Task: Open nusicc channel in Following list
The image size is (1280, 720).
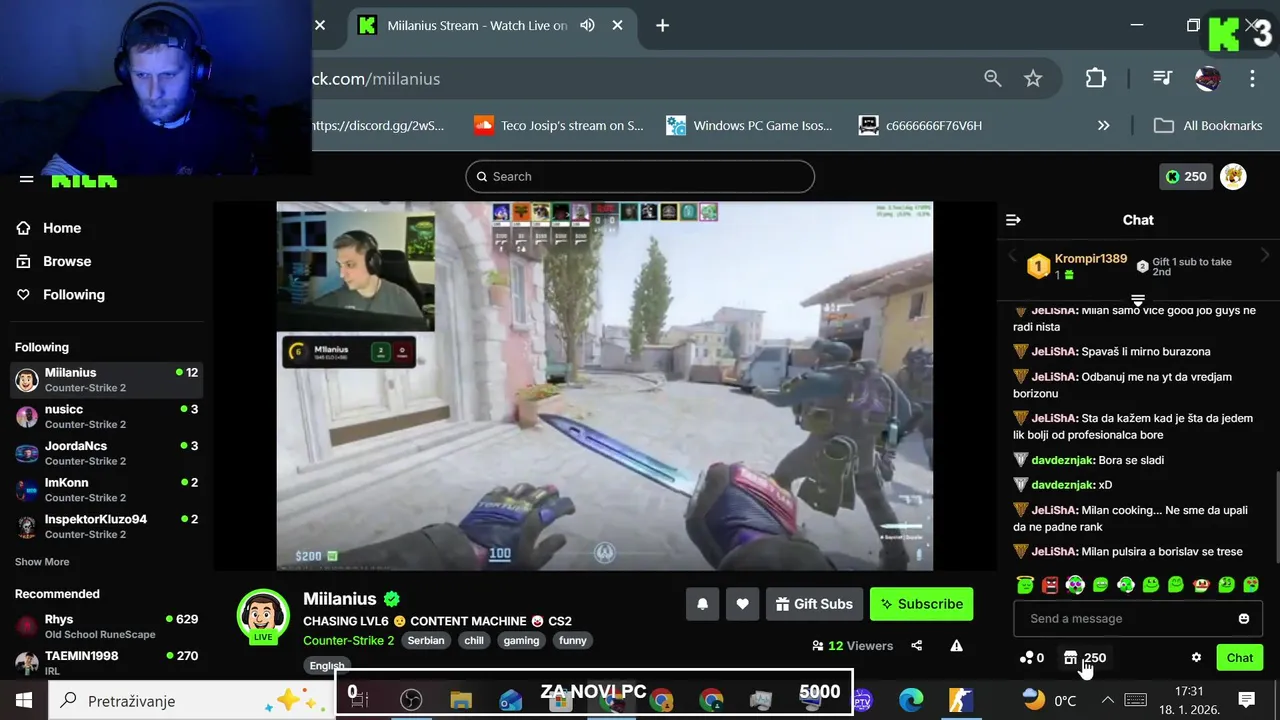Action: tap(107, 416)
